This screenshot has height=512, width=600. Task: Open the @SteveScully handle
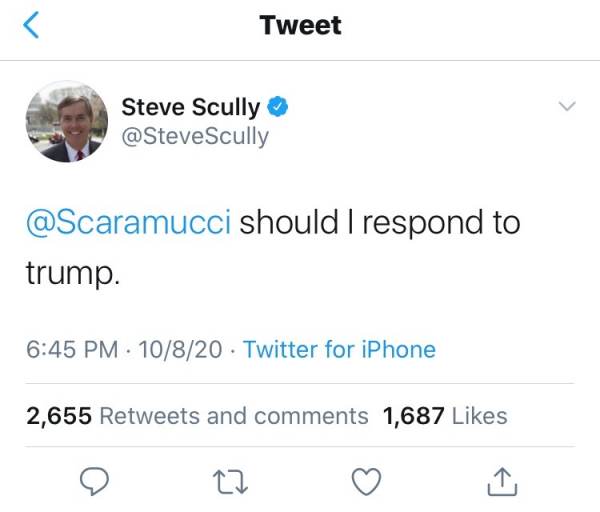point(195,135)
